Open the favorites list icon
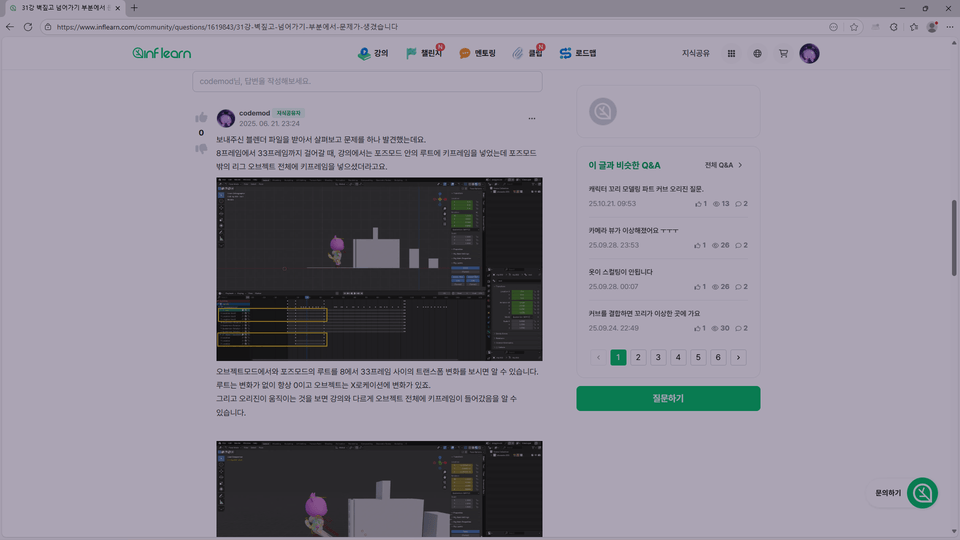 coord(914,27)
